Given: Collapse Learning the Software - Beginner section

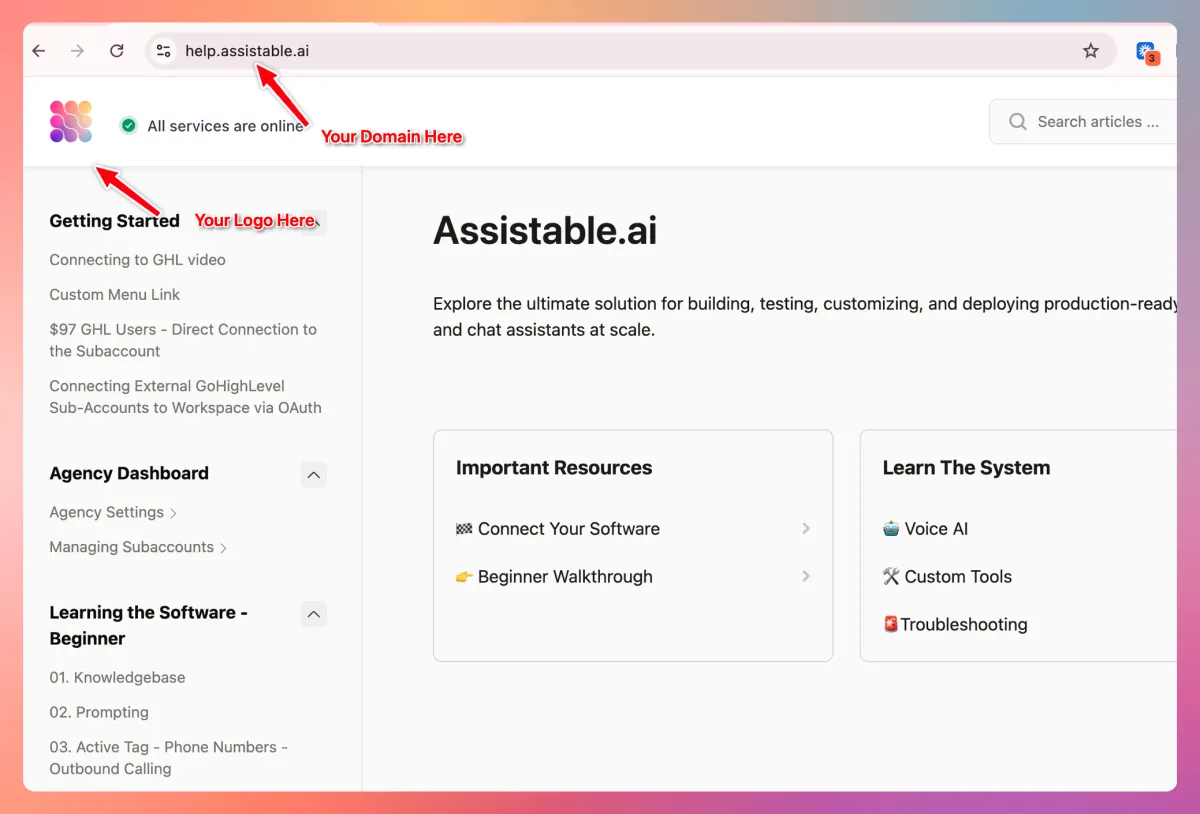Looking at the screenshot, I should 314,614.
